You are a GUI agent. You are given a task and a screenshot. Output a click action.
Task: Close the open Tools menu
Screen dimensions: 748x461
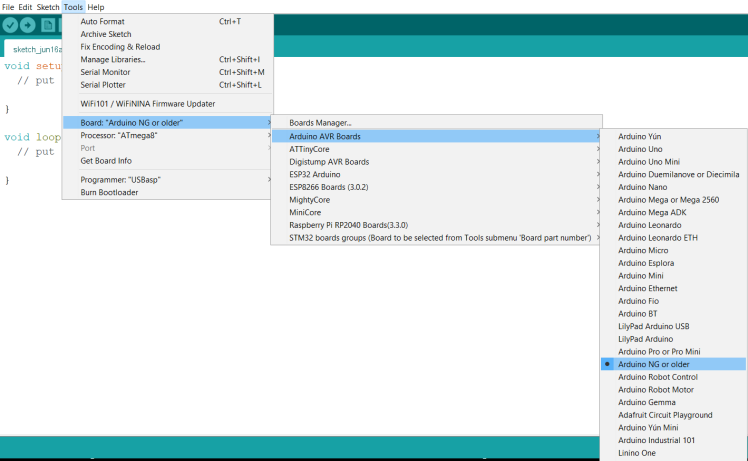(x=73, y=7)
